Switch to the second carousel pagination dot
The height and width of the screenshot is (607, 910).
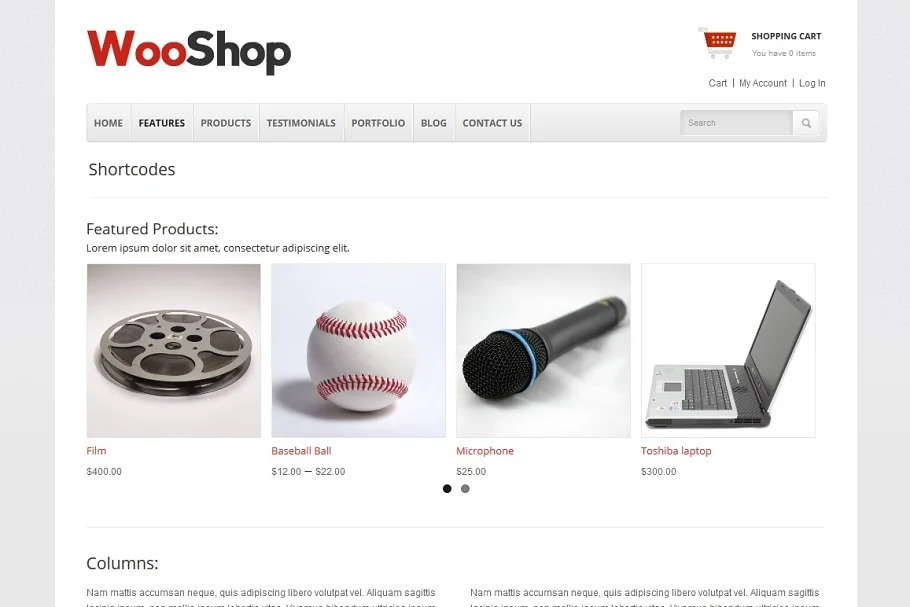(465, 489)
